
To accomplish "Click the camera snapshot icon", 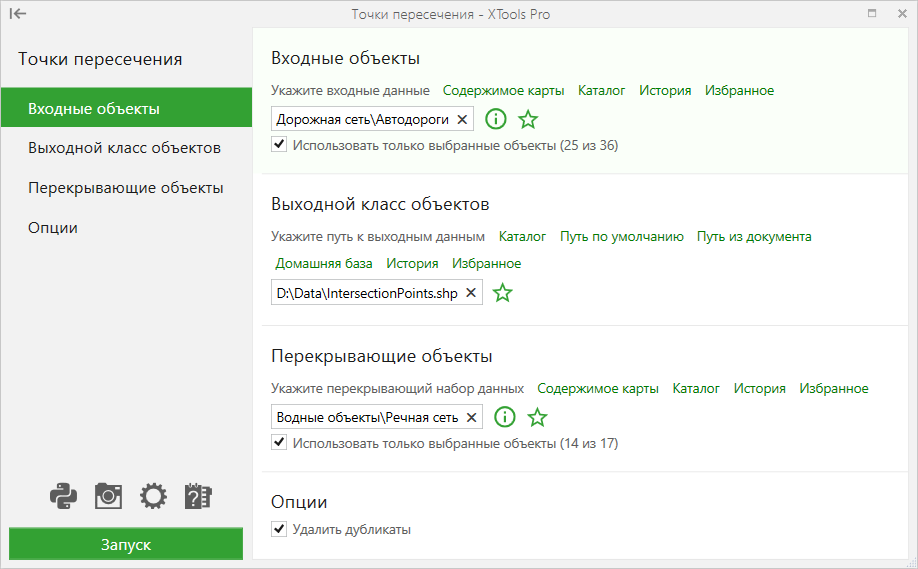I will tap(108, 496).
